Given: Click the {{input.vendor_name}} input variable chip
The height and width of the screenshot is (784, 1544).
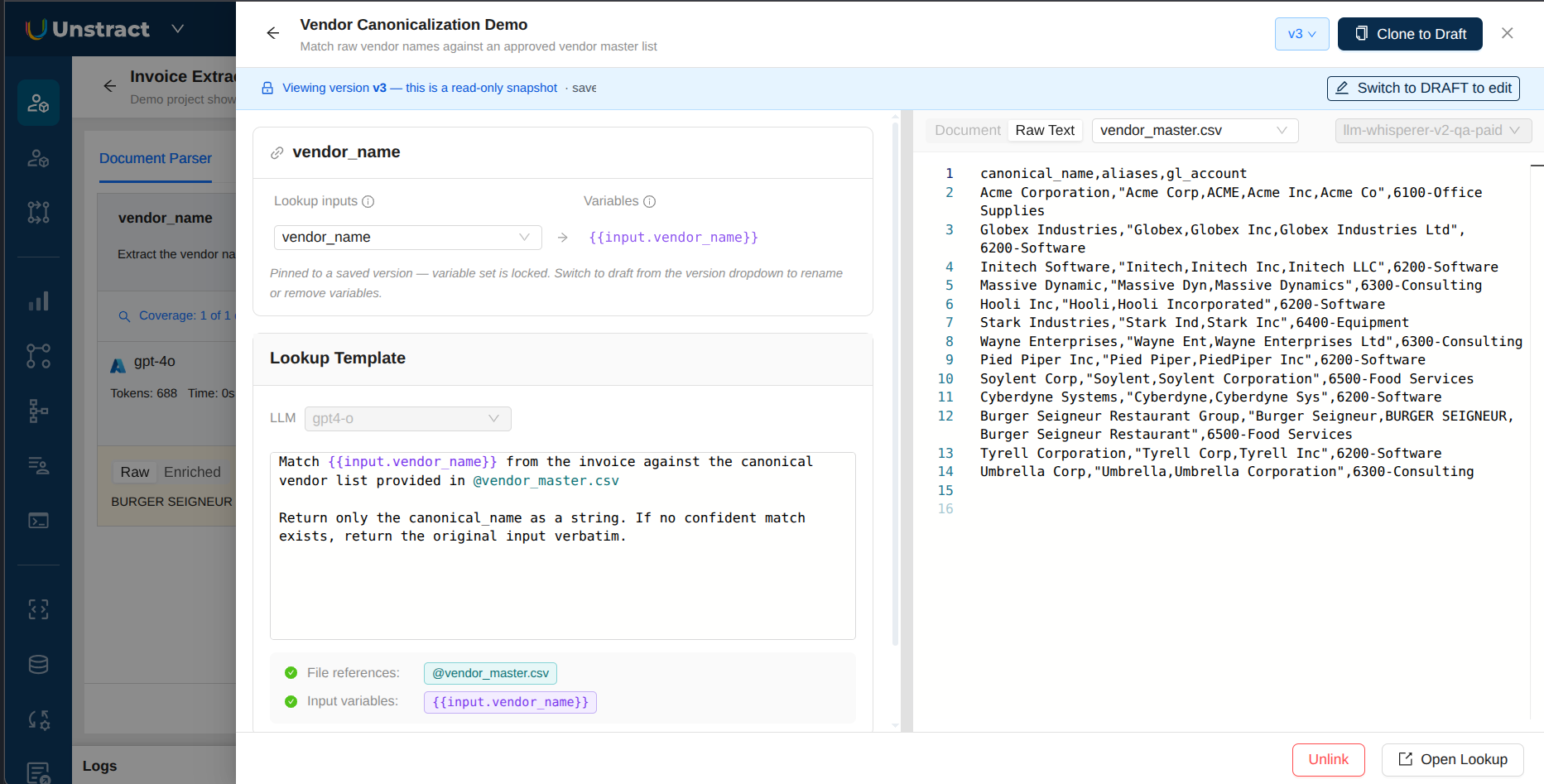Looking at the screenshot, I should click(x=511, y=702).
